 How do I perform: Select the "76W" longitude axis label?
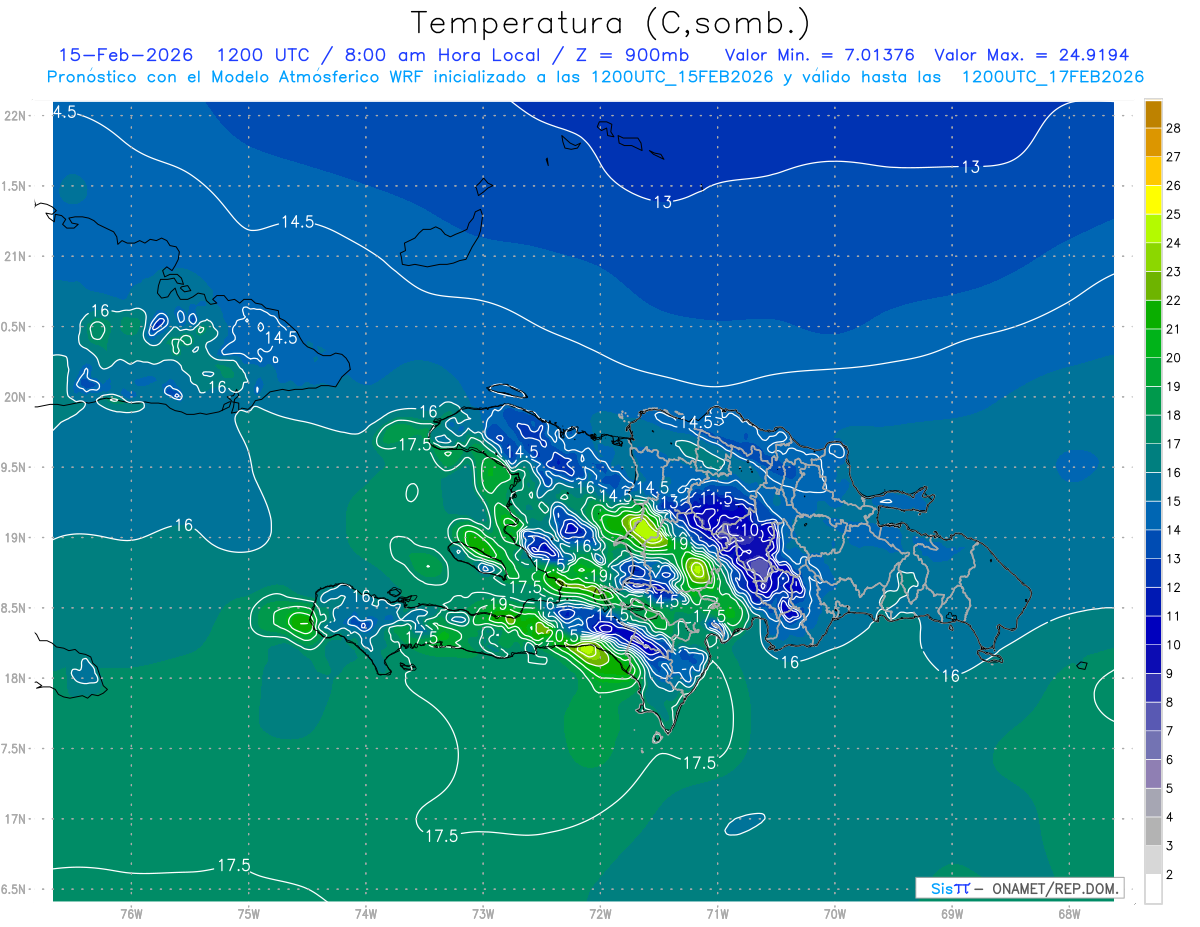point(131,913)
